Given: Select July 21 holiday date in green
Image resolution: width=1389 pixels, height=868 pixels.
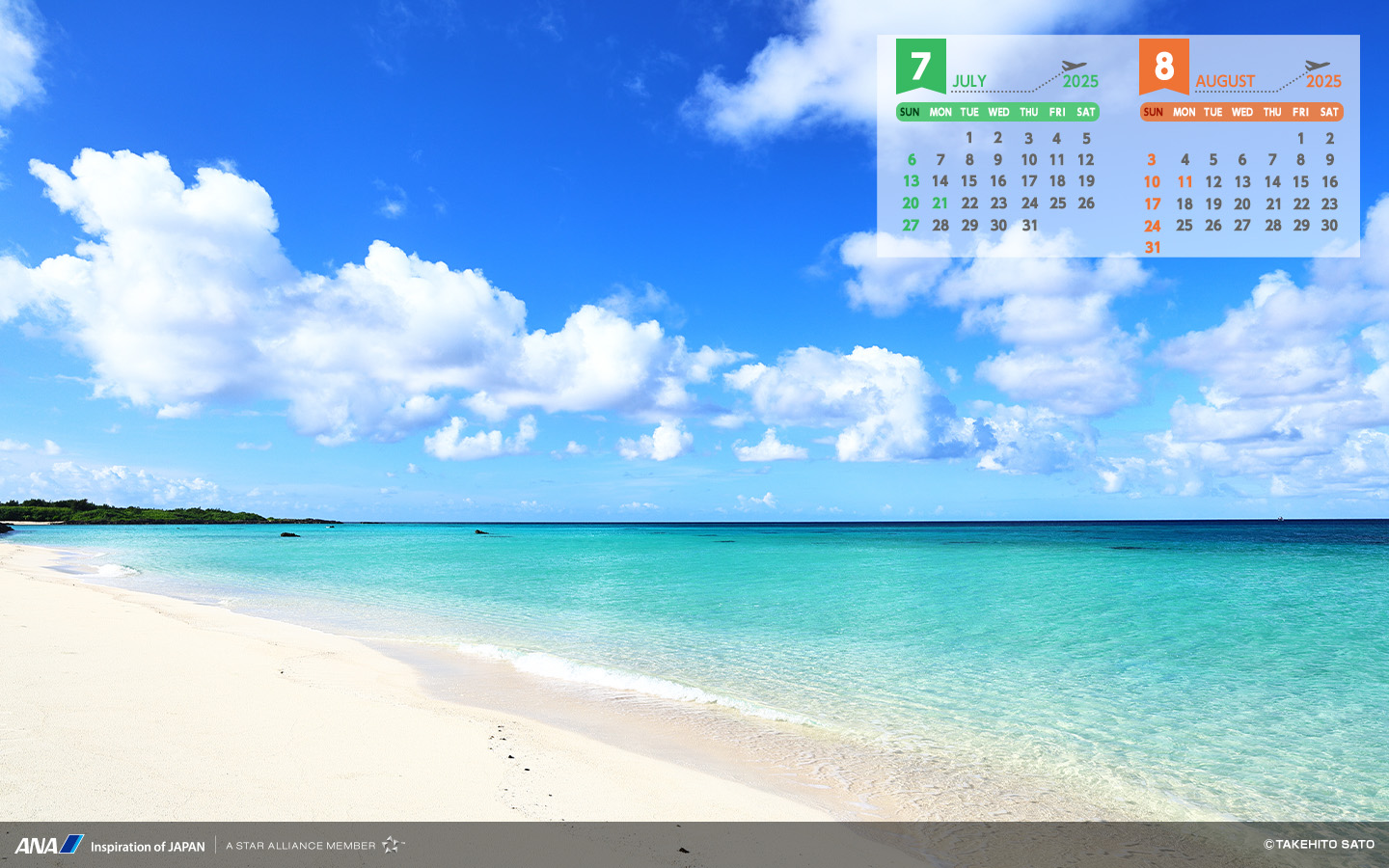Looking at the screenshot, I should [940, 203].
